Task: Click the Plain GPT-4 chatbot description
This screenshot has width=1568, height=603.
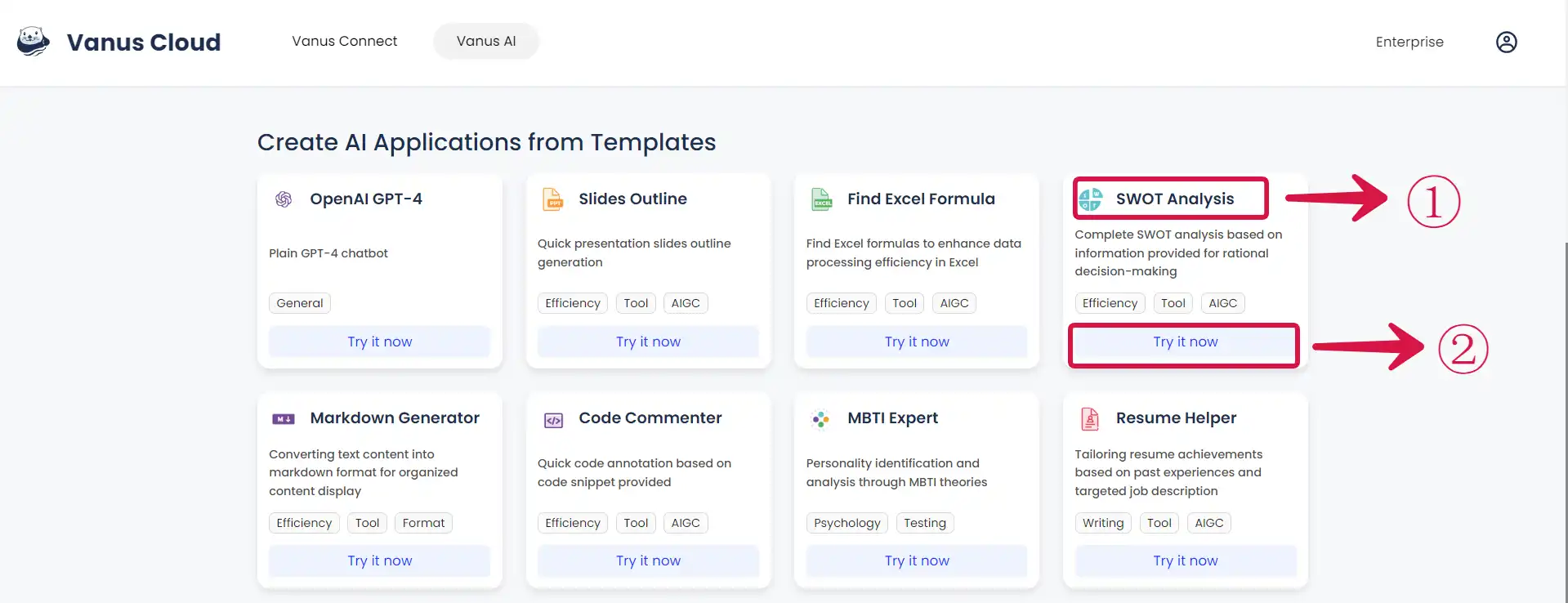Action: pos(328,253)
